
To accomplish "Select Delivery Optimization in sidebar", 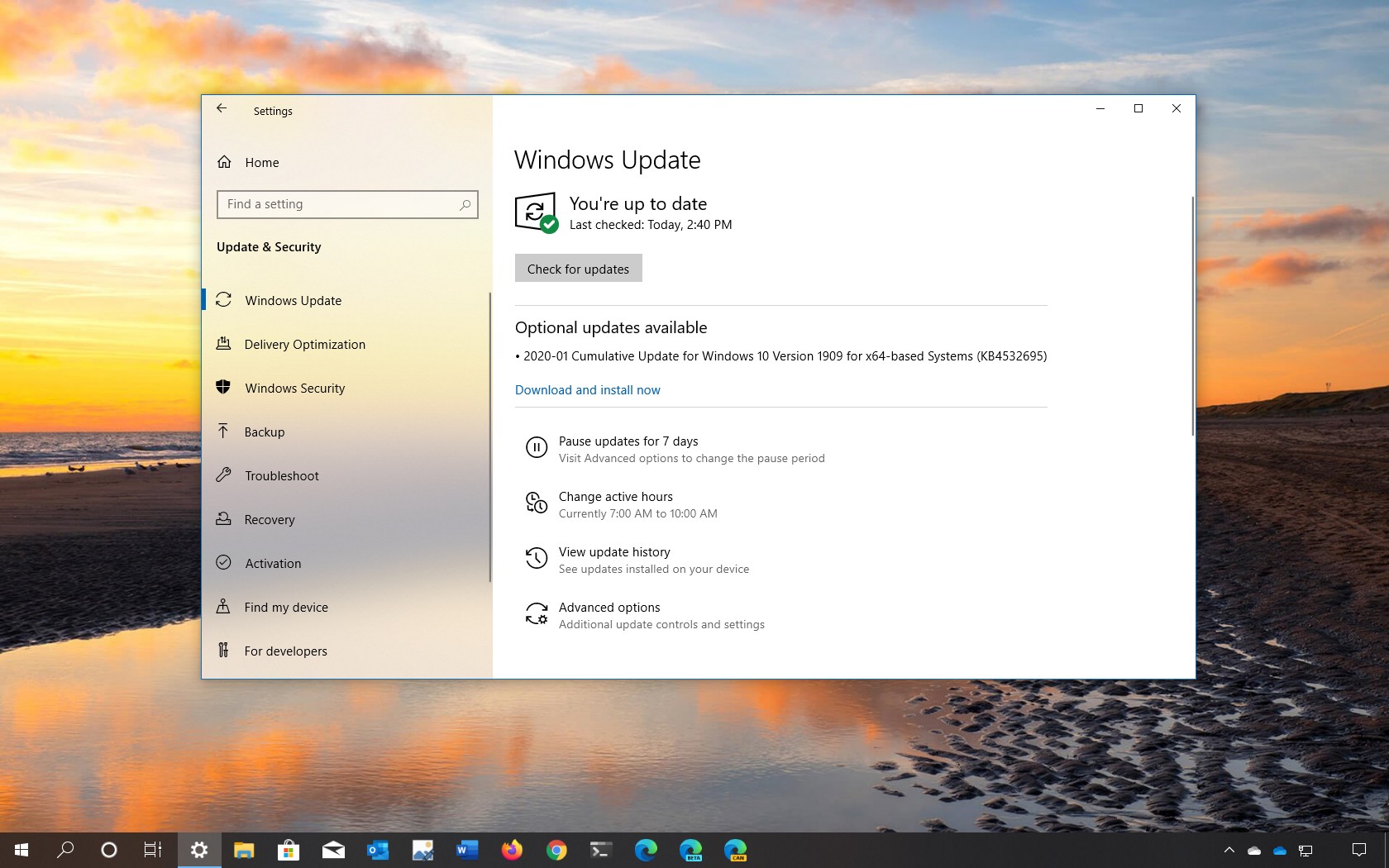I will [346, 344].
